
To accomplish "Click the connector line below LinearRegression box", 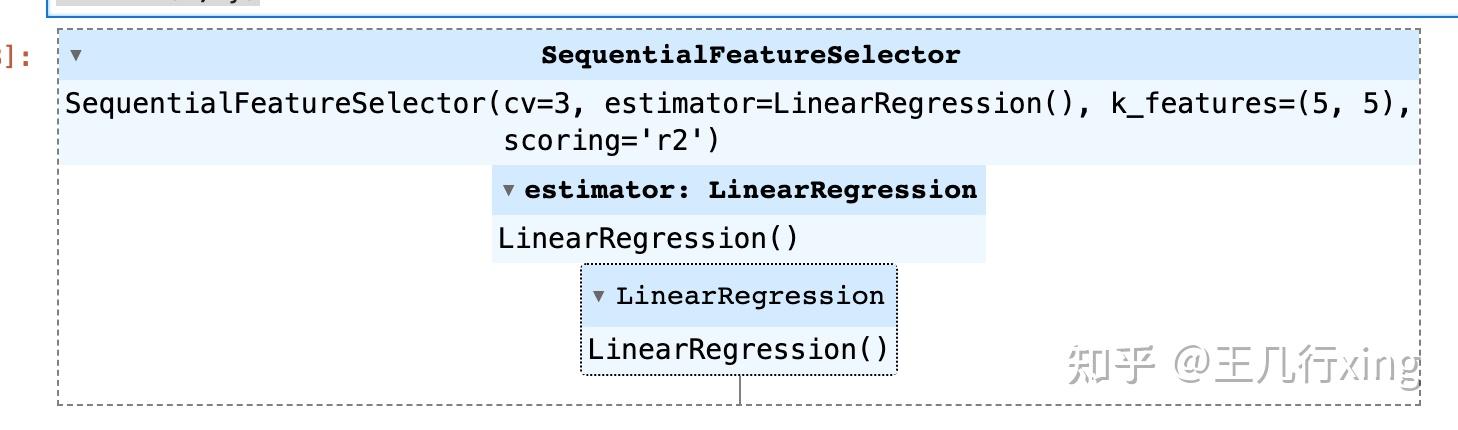I will pyautogui.click(x=740, y=390).
